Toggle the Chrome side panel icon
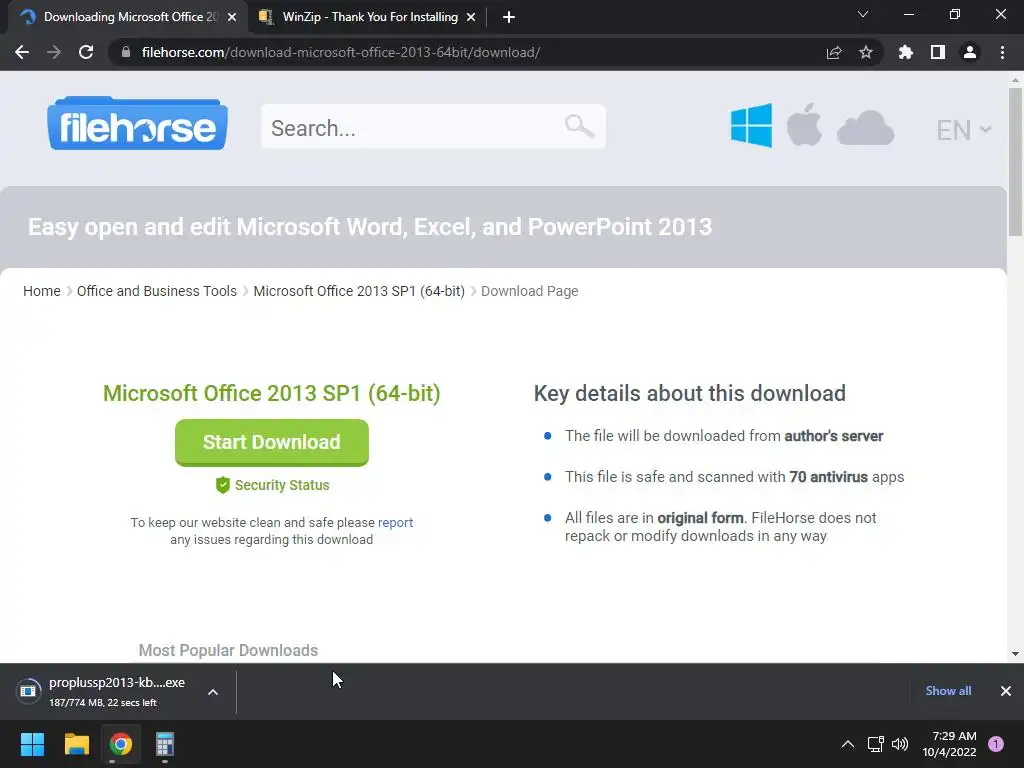Screen dimensions: 1024x768 point(938,52)
